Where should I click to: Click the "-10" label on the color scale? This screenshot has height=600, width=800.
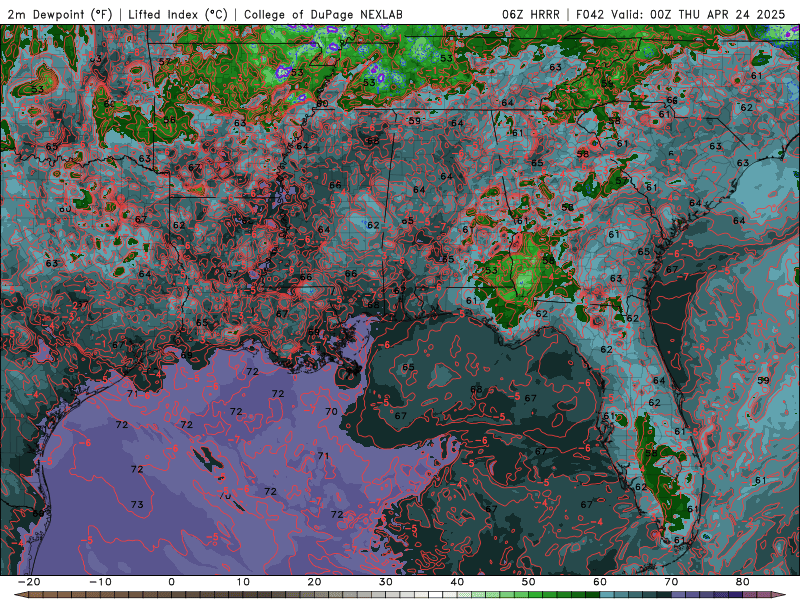pos(100,582)
